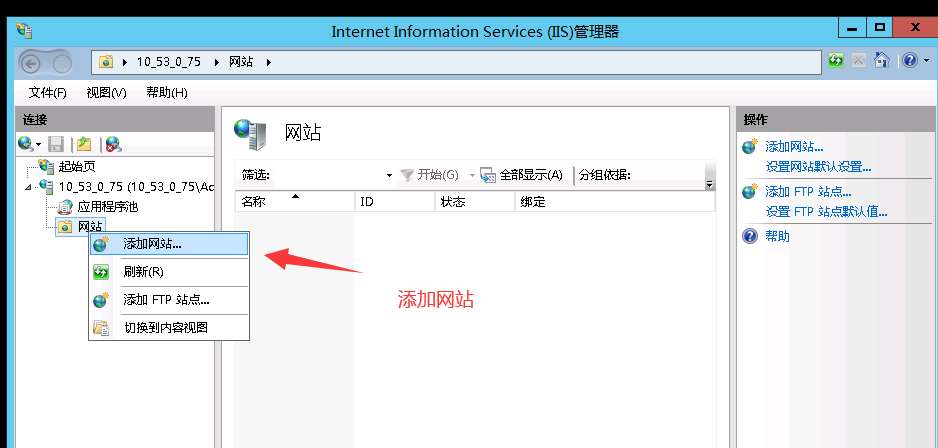Collapse the 10_53_0_75 server tree node
938x448 pixels.
click(x=30, y=186)
